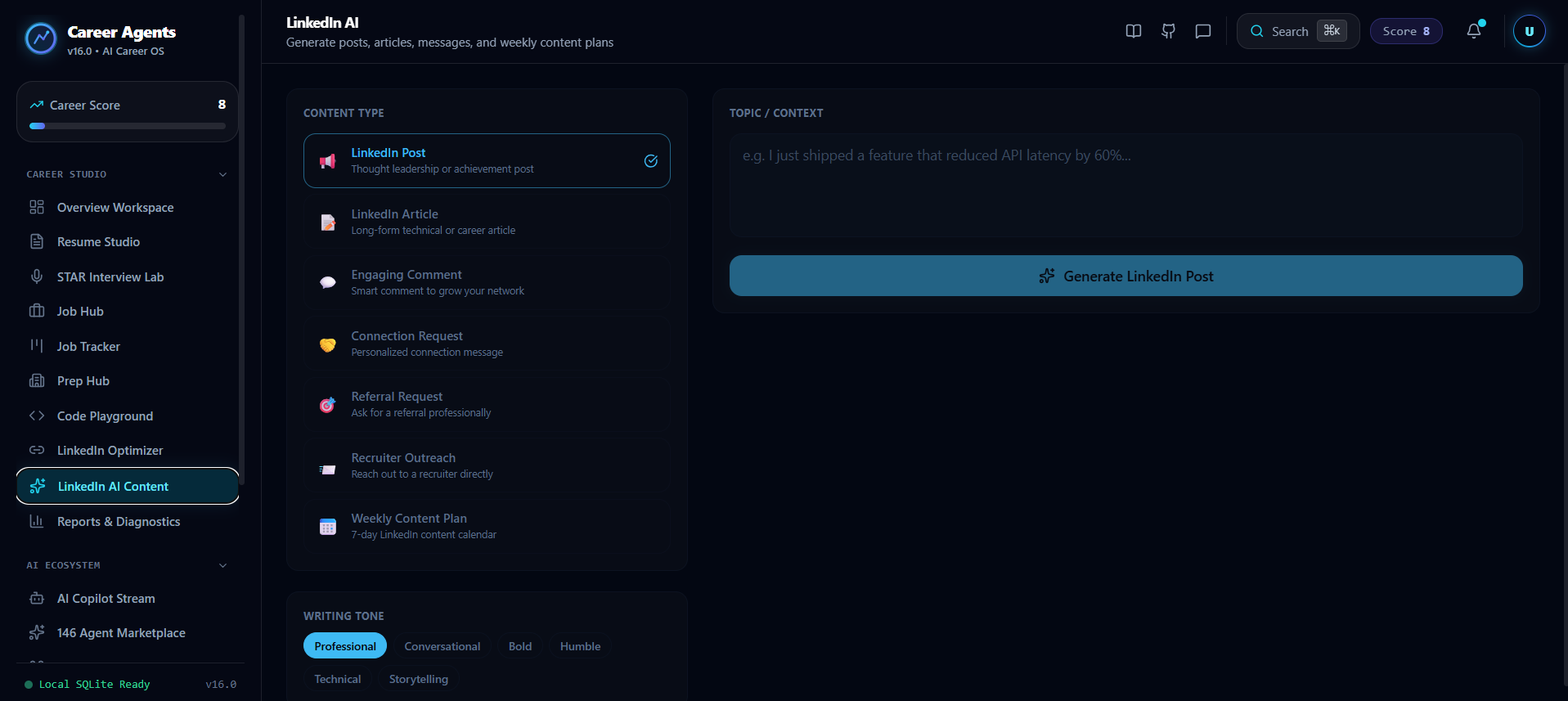Click the Score 8 badge in header
The image size is (1568, 701).
[1406, 31]
